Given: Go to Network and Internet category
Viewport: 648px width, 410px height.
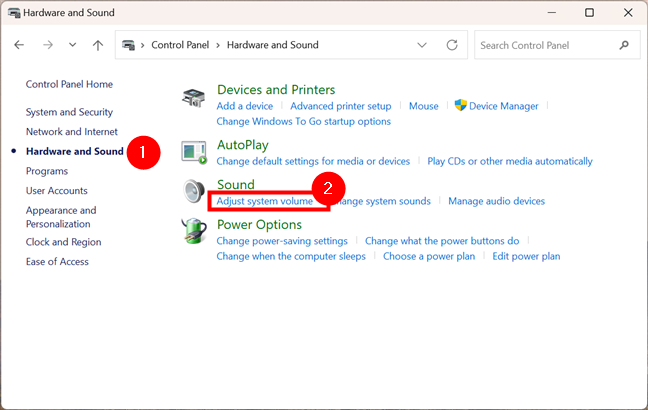Looking at the screenshot, I should (72, 131).
